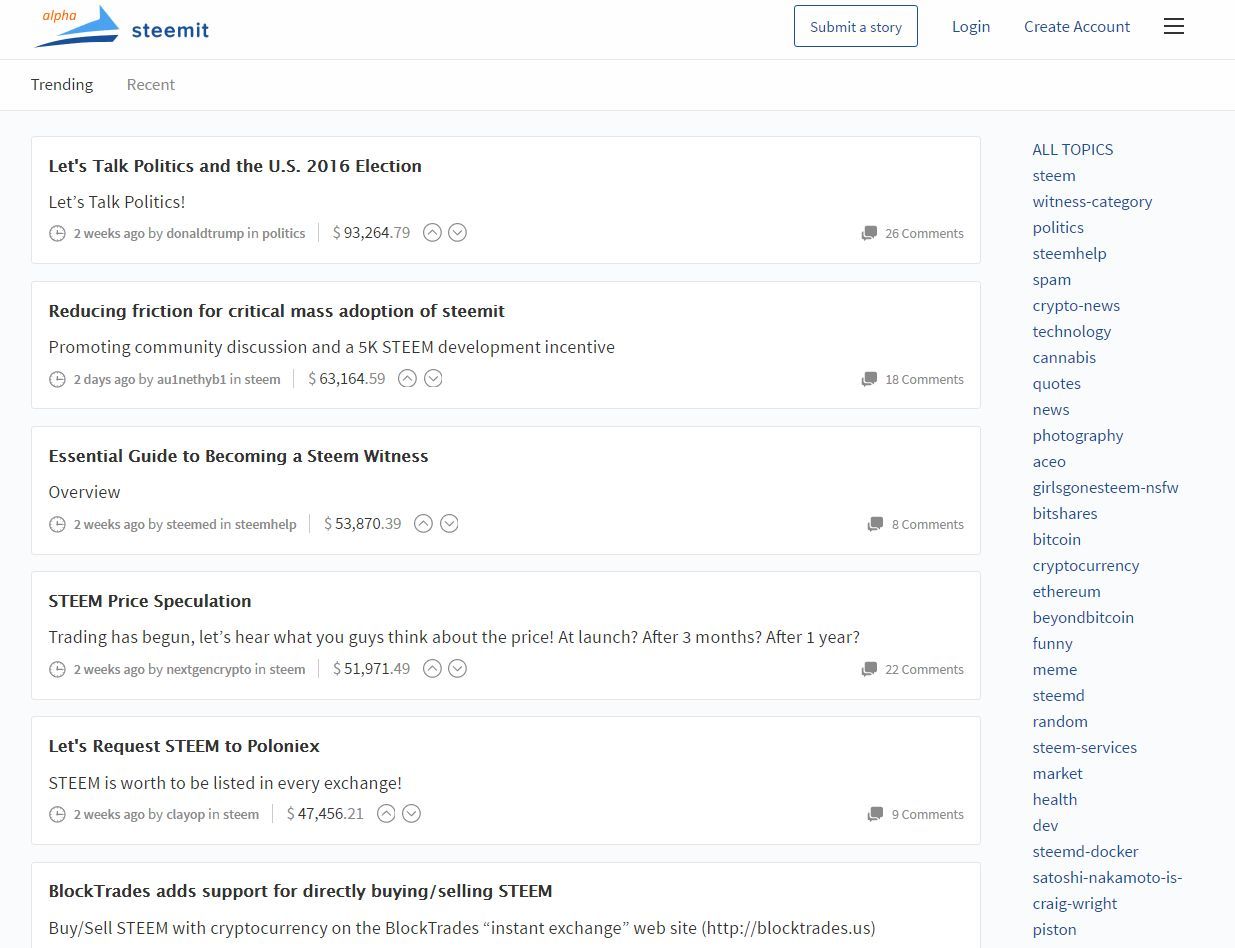This screenshot has width=1235, height=948.
Task: Filter by the steemd-docker topic
Action: click(x=1086, y=852)
